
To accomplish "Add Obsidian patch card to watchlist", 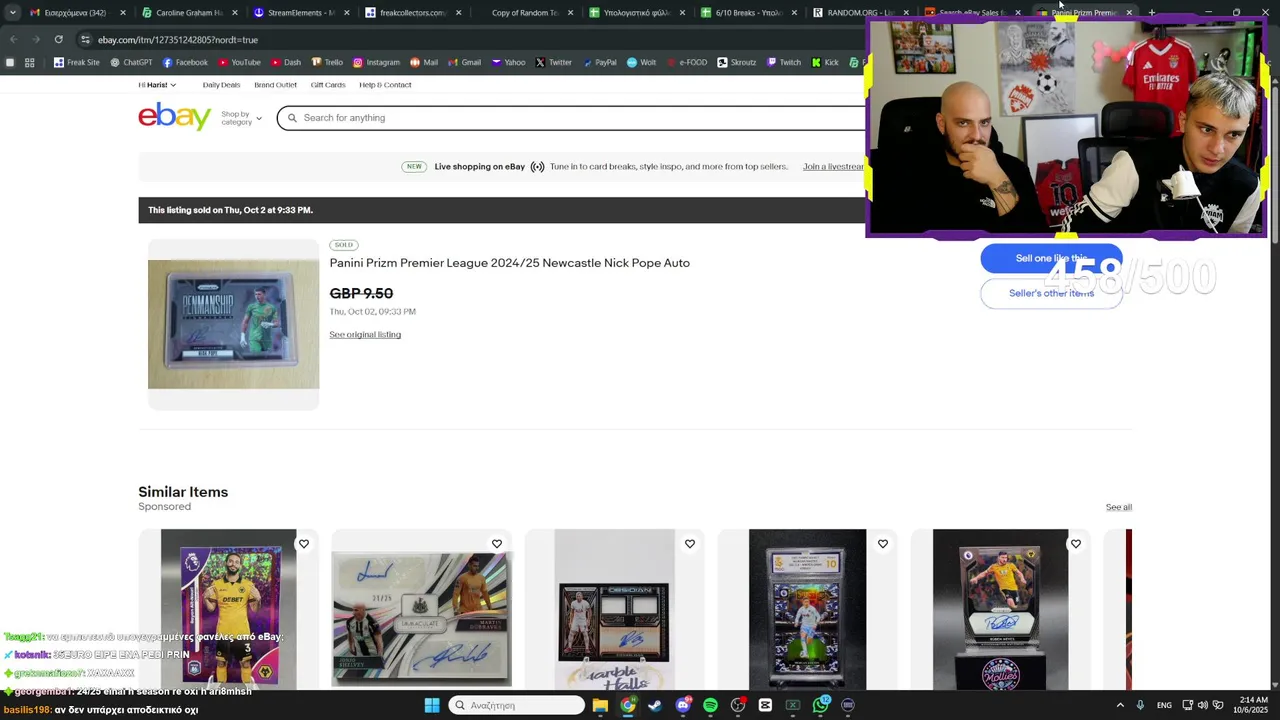I will click(690, 544).
